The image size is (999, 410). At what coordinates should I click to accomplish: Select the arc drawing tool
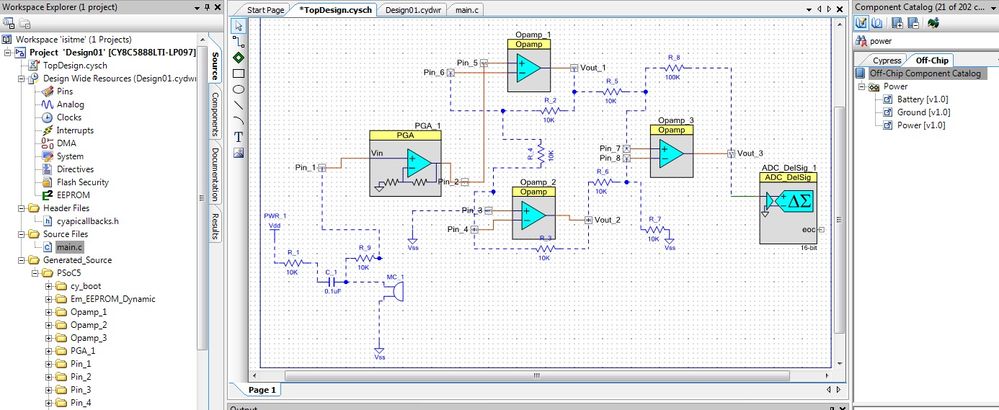point(239,121)
